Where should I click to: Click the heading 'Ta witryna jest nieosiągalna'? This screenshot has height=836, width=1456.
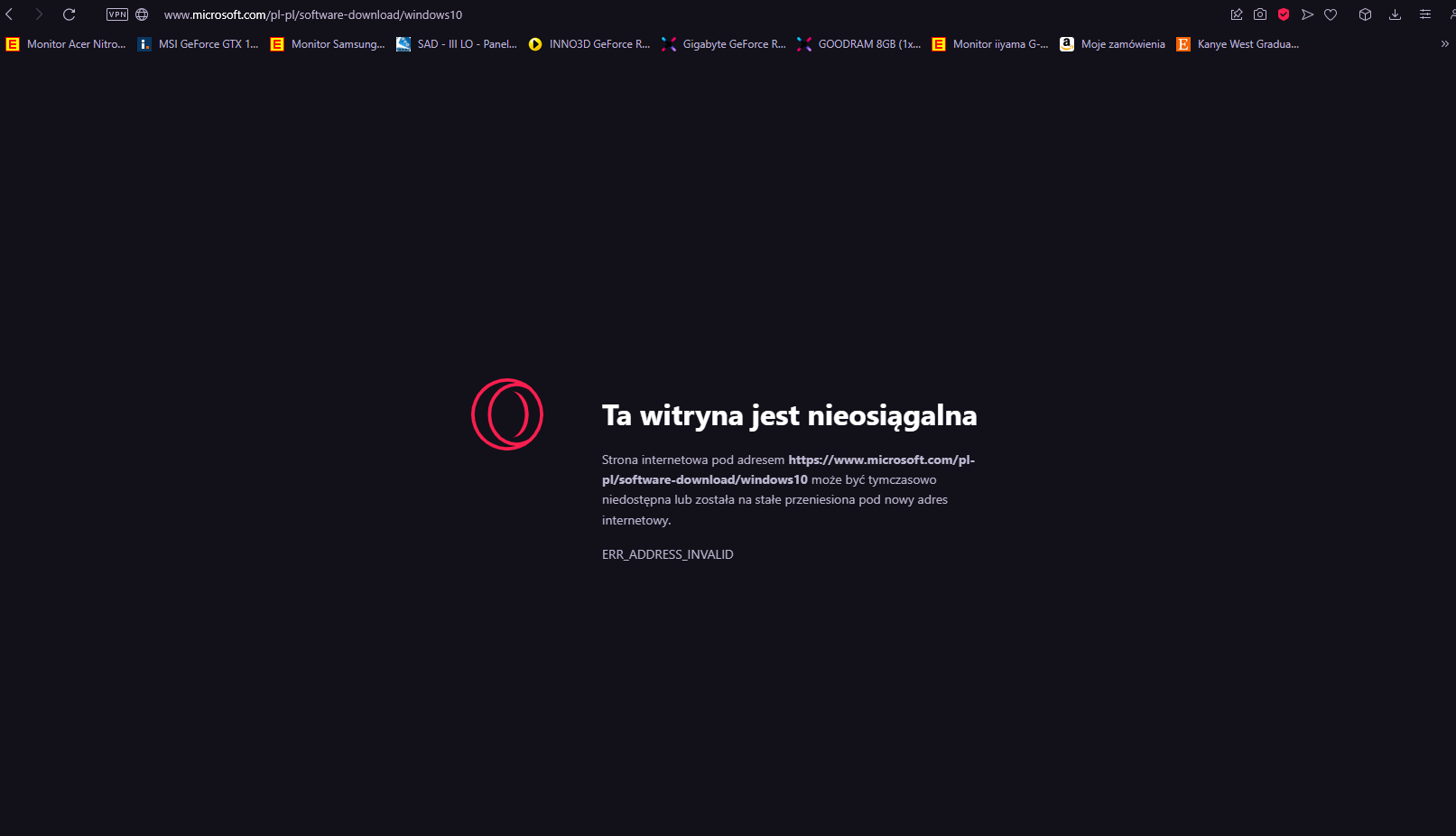[x=790, y=415]
